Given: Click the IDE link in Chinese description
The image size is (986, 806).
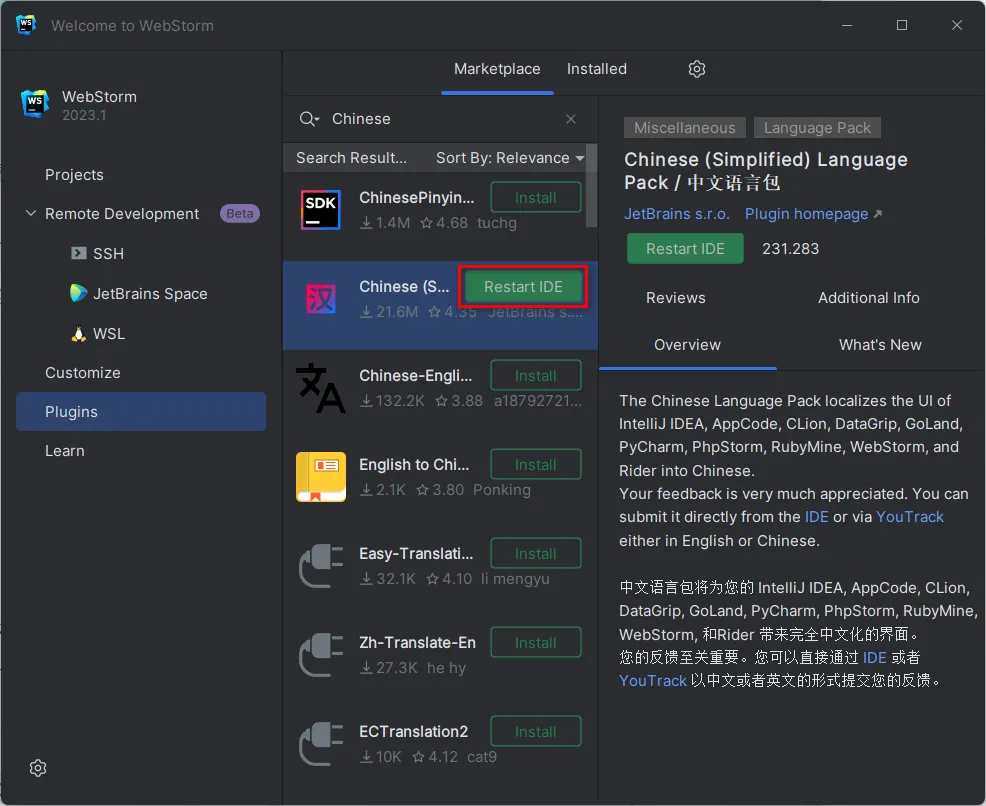Looking at the screenshot, I should pos(874,658).
